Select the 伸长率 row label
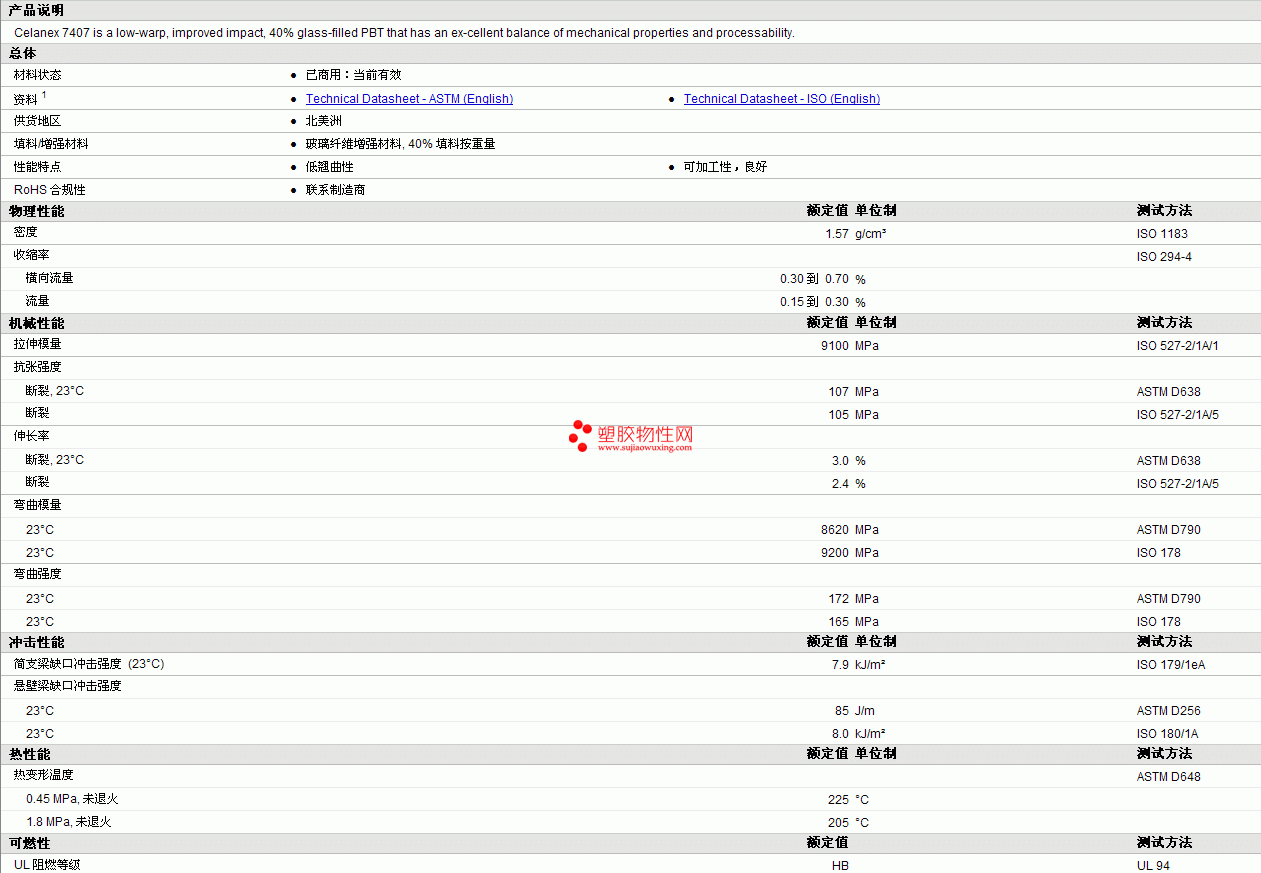Screen dimensions: 1261x873 point(32,436)
